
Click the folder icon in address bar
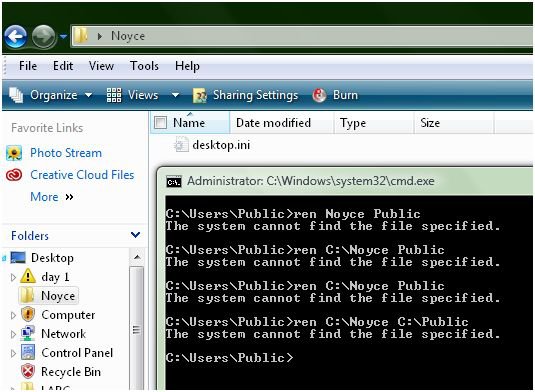tap(81, 36)
